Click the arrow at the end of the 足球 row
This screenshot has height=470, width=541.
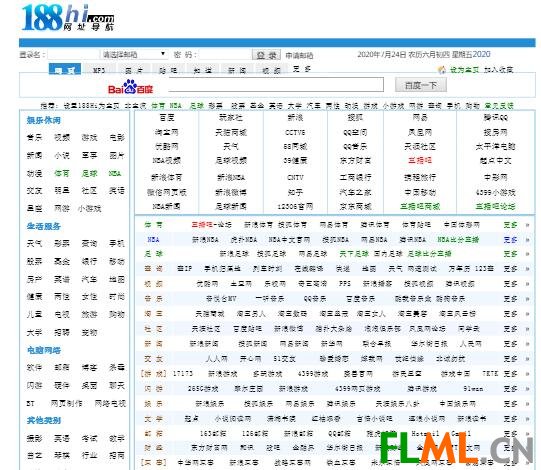click(528, 254)
